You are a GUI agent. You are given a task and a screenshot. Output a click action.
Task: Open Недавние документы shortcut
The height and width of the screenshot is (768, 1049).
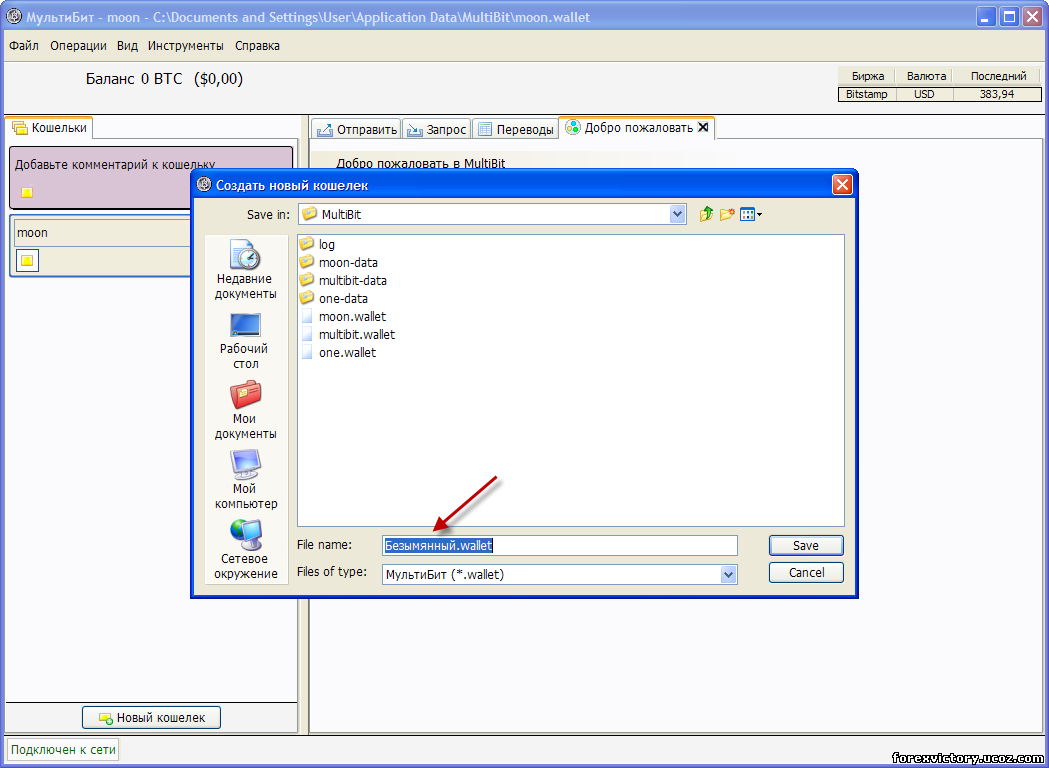point(246,270)
